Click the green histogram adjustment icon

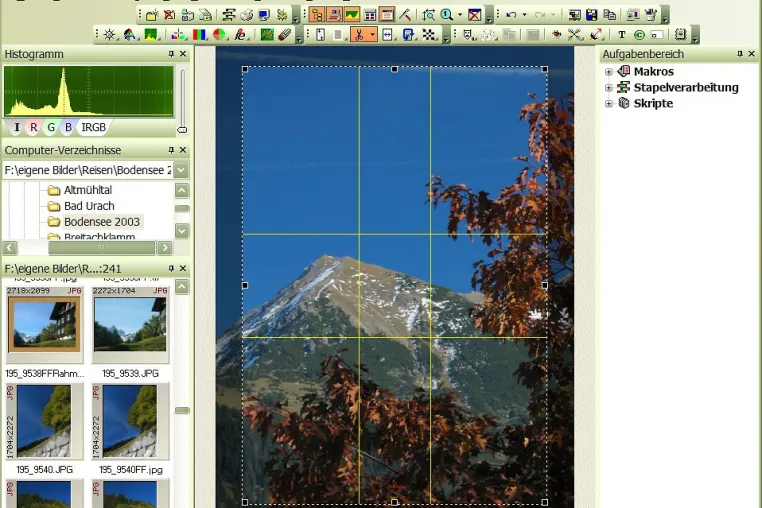(x=151, y=35)
